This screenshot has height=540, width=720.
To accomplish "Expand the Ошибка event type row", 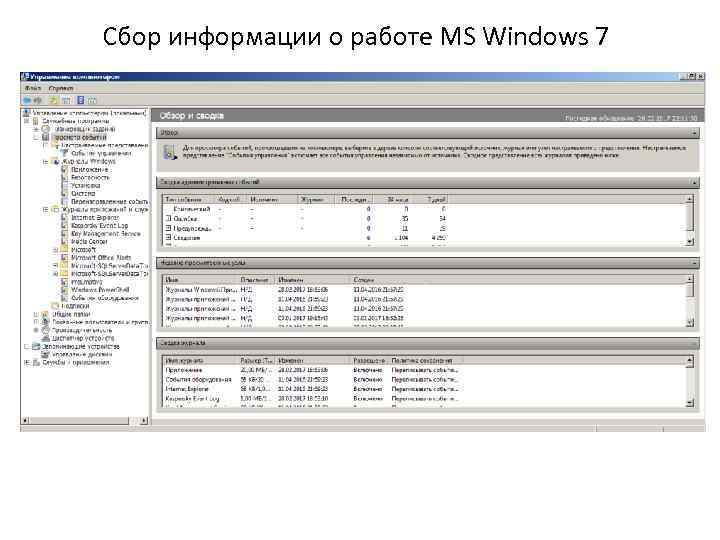I will coord(169,219).
